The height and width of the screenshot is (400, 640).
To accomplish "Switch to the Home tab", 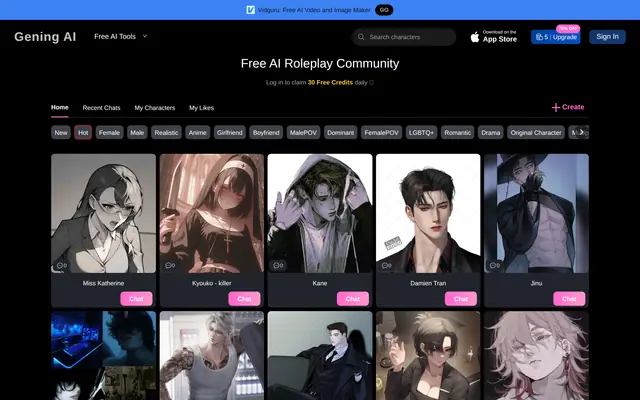I will (x=60, y=107).
